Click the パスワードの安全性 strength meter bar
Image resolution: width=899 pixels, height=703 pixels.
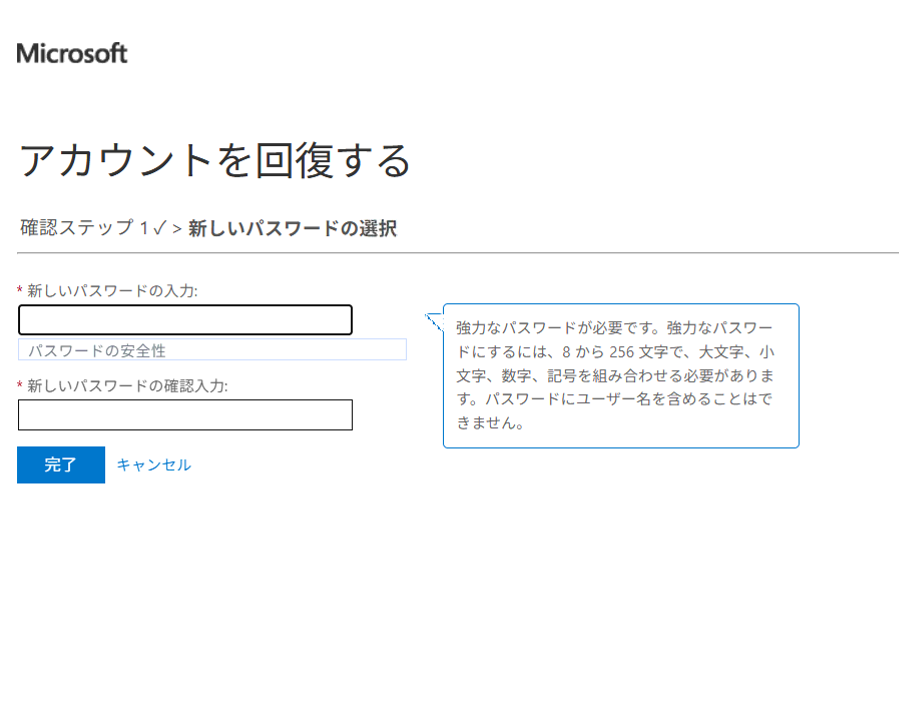pyautogui.click(x=212, y=350)
